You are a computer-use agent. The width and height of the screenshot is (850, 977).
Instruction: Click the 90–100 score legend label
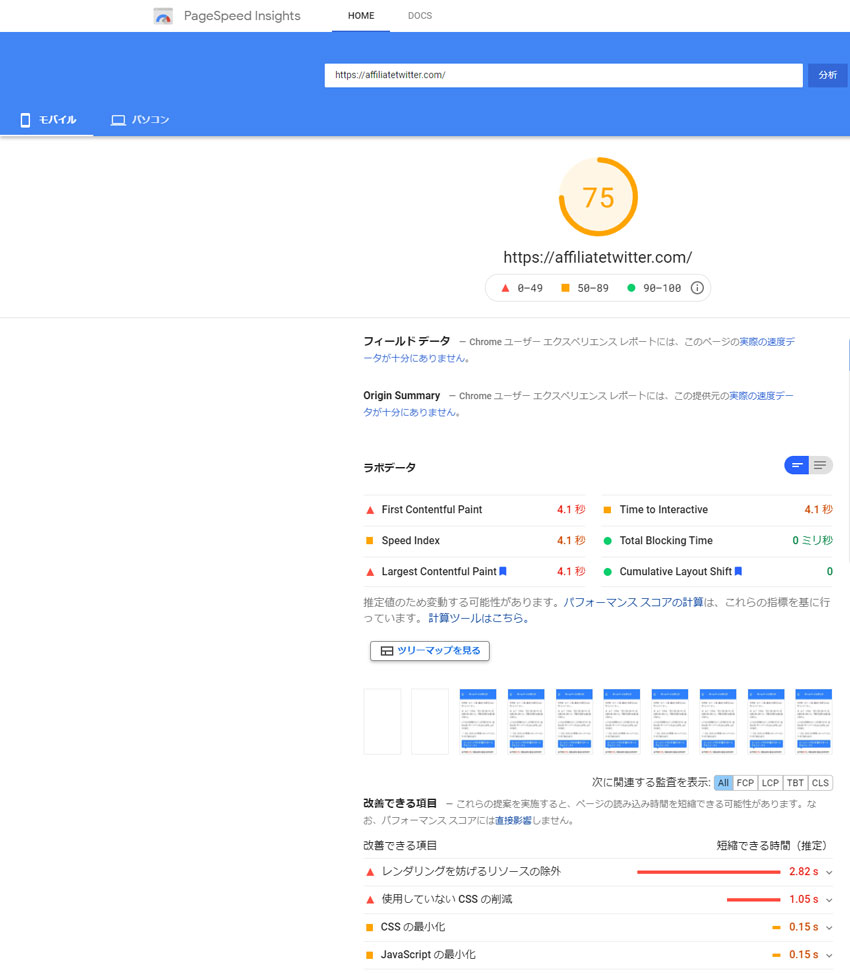point(662,288)
